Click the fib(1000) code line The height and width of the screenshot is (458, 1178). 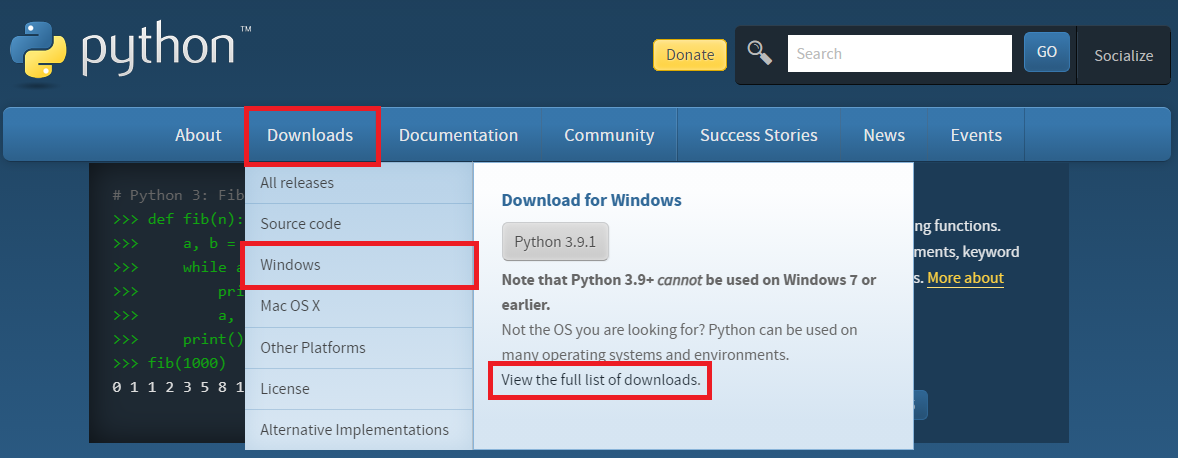click(169, 363)
